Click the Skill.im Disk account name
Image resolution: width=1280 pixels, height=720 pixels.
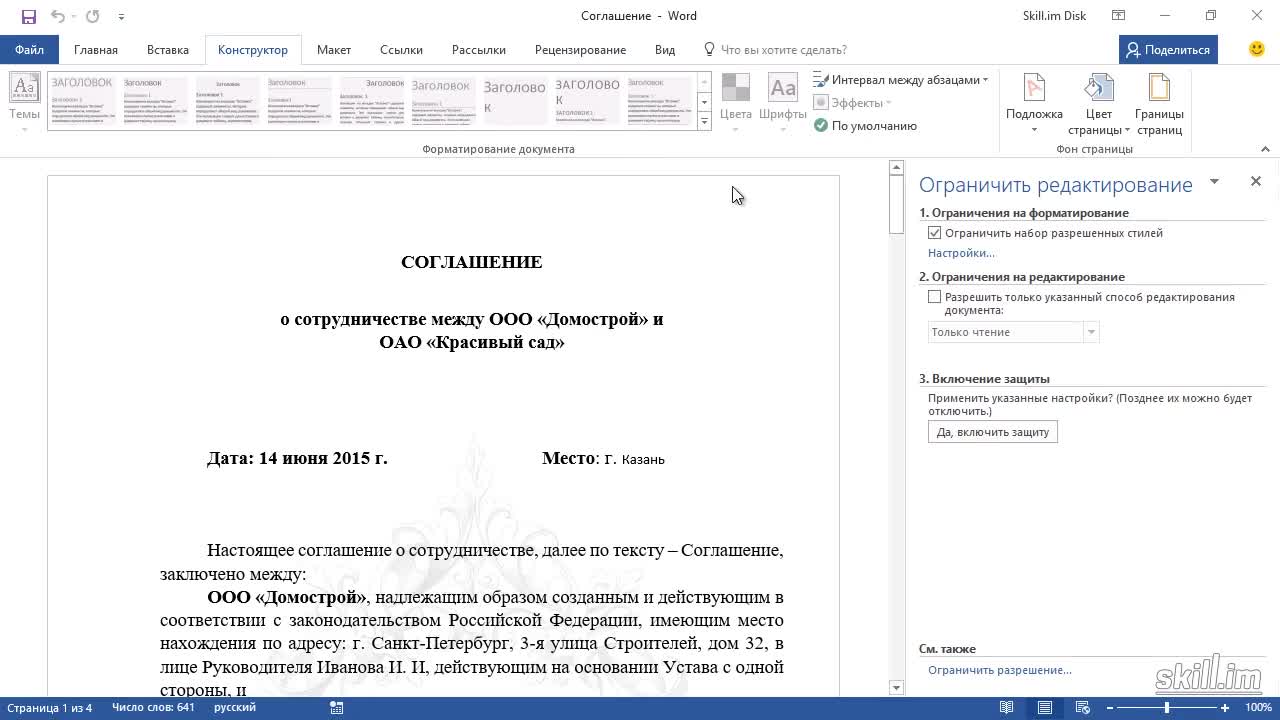point(1054,16)
